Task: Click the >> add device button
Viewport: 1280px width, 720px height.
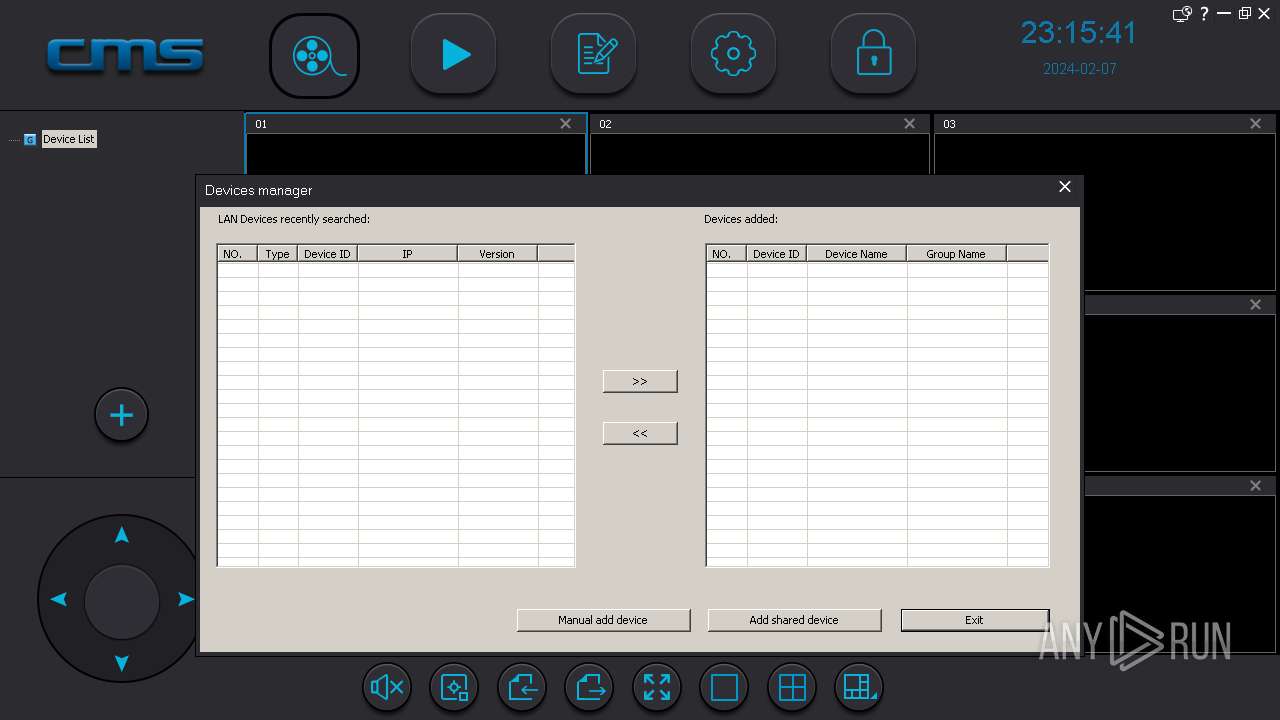Action: [x=640, y=381]
